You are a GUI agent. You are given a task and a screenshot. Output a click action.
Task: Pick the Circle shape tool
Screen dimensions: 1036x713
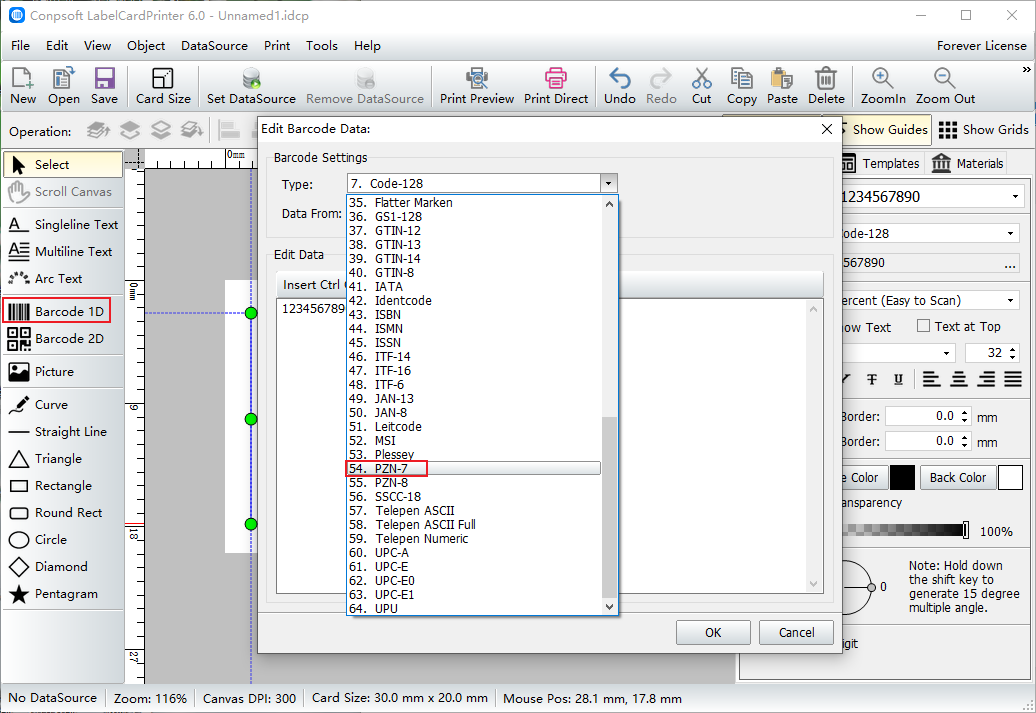[63, 540]
